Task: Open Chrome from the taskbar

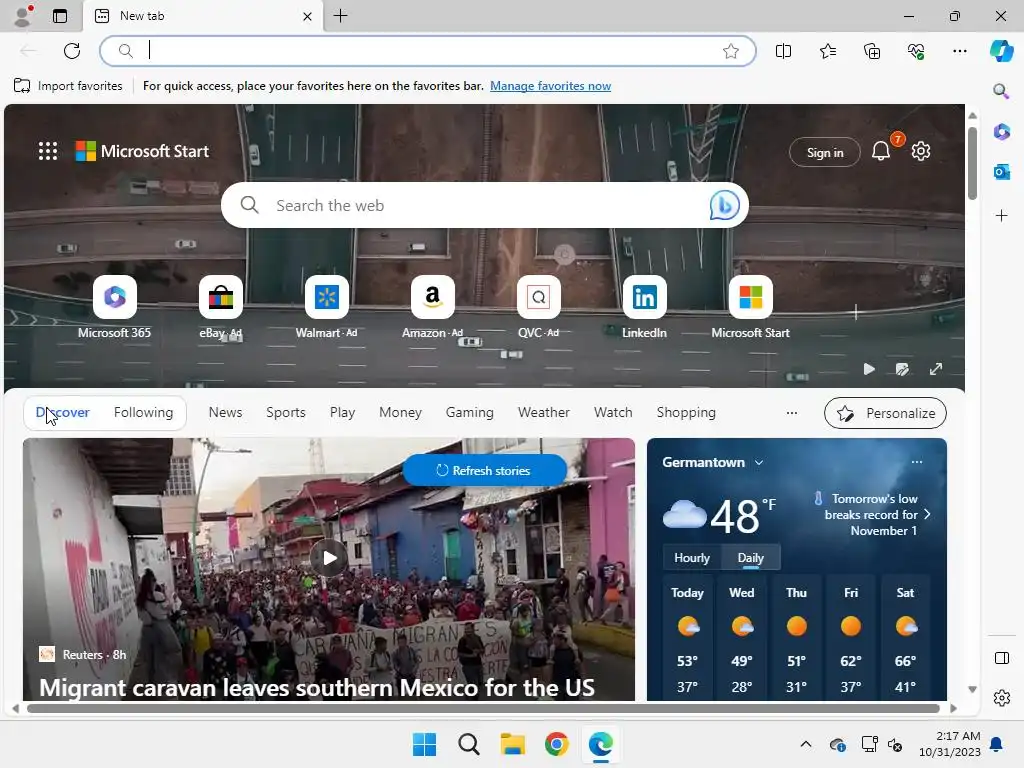Action: (556, 744)
